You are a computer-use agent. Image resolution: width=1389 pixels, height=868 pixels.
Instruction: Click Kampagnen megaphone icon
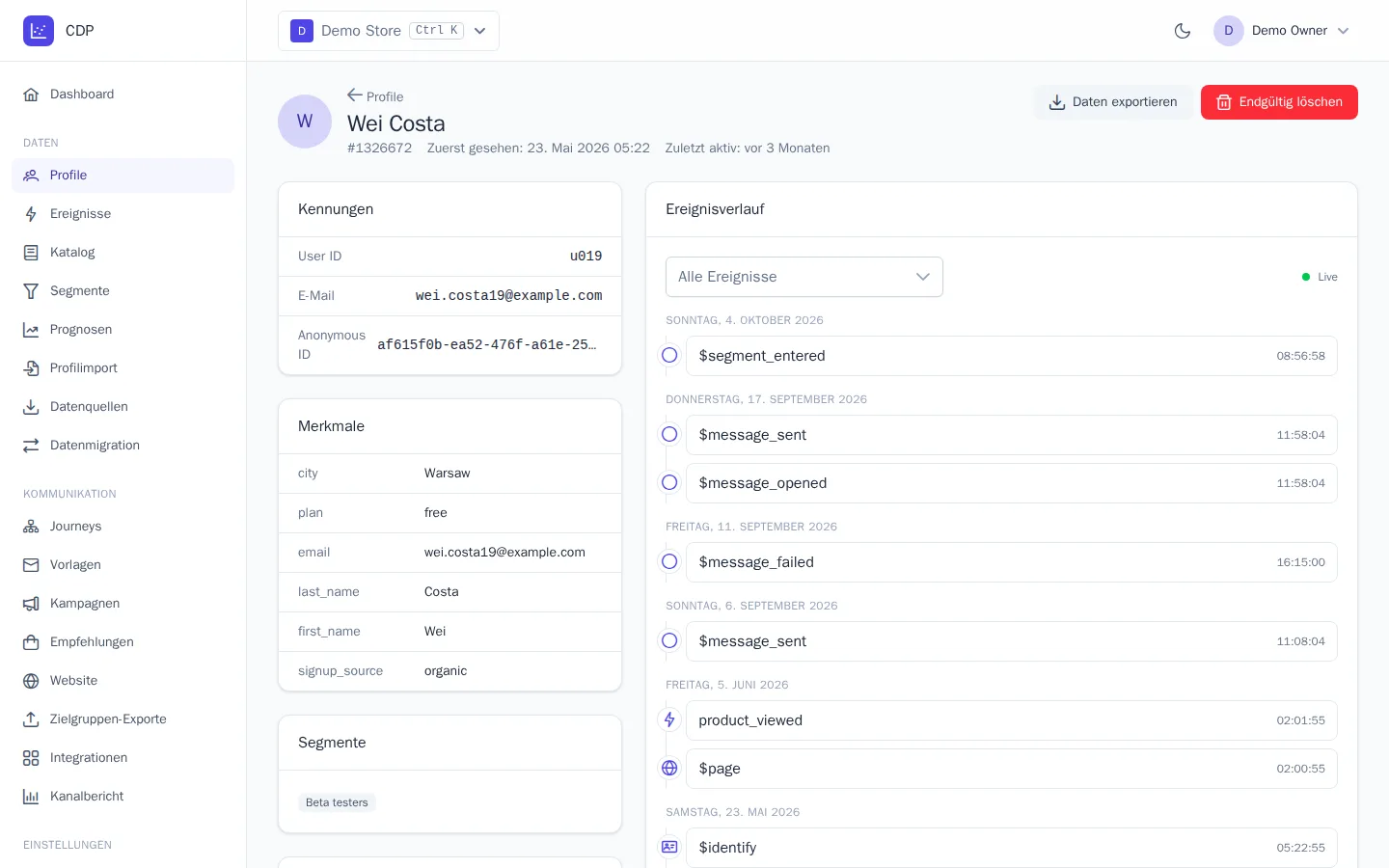(31, 604)
